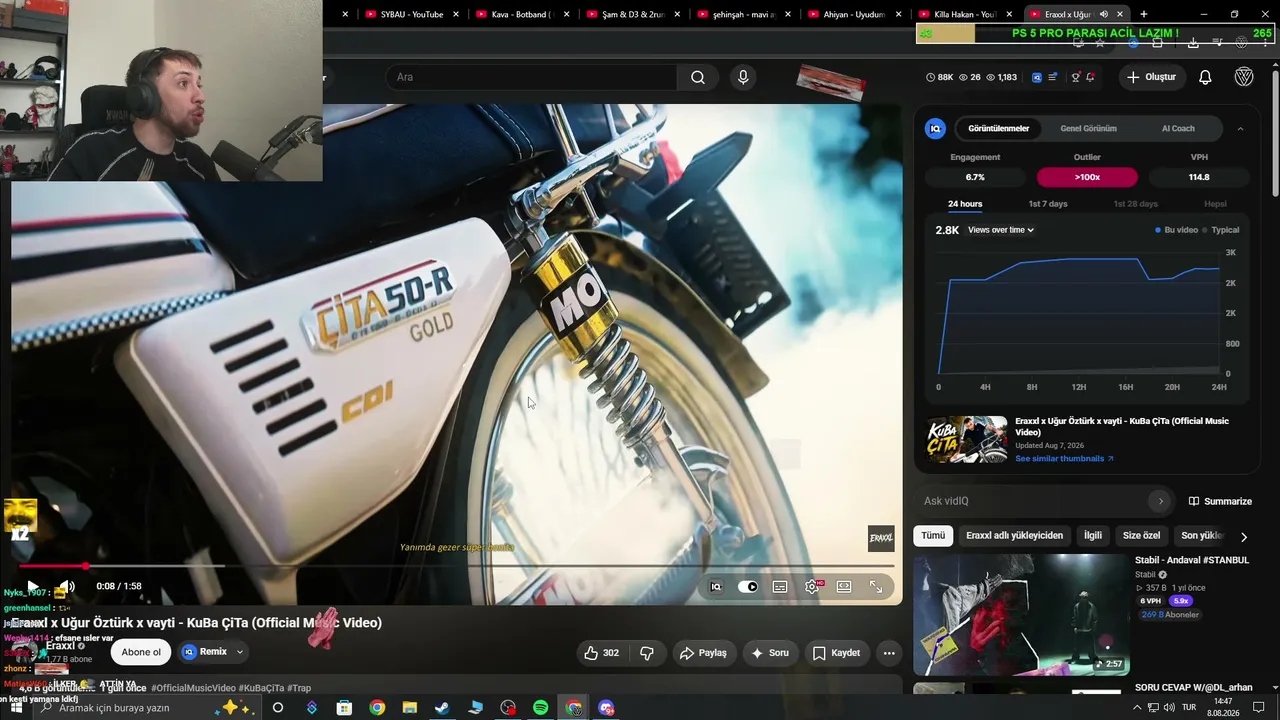Image resolution: width=1280 pixels, height=720 pixels.
Task: Start voice search with the microphone
Action: point(743,77)
